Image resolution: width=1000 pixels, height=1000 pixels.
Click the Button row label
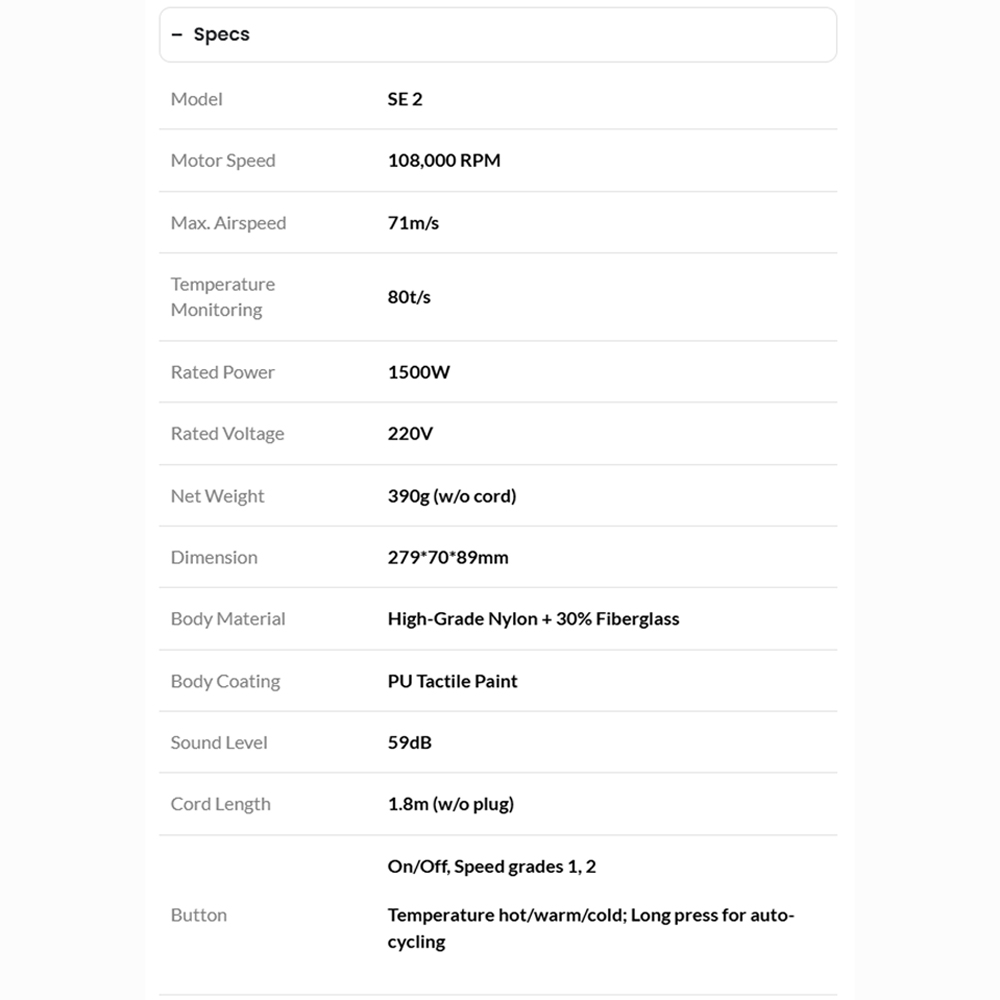click(x=199, y=915)
